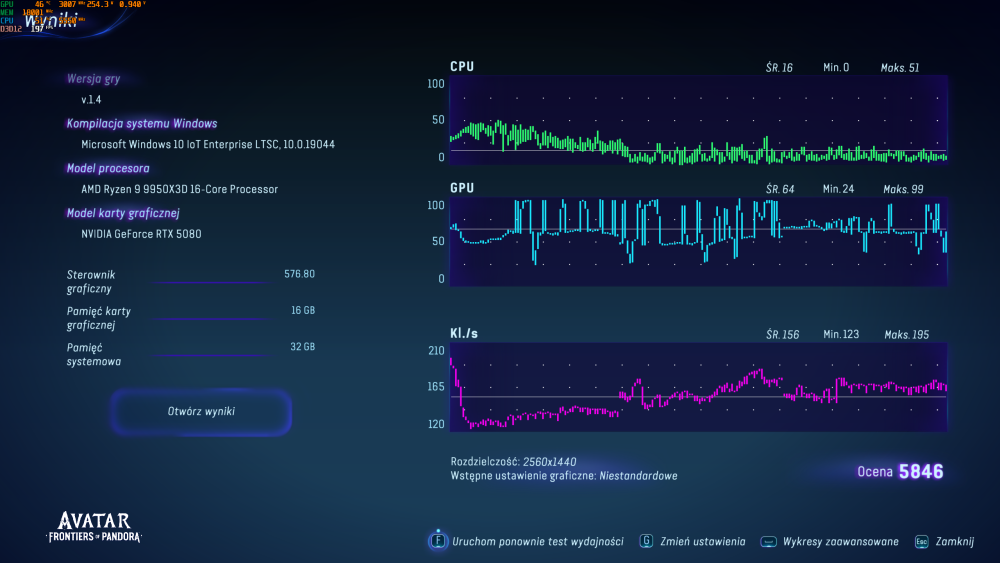Image resolution: width=1000 pixels, height=563 pixels.
Task: Click the F key icon to rerun benchmark
Action: [437, 541]
